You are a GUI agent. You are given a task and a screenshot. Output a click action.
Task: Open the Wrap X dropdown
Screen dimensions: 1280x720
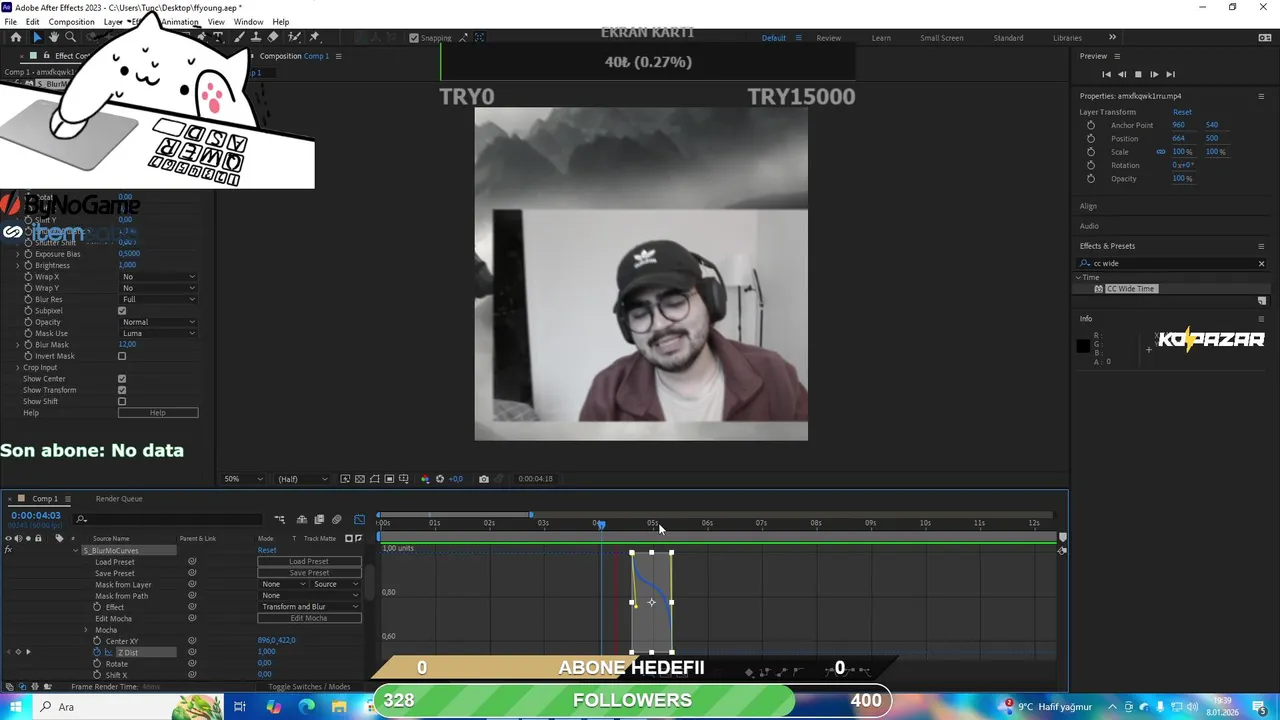pos(158,276)
